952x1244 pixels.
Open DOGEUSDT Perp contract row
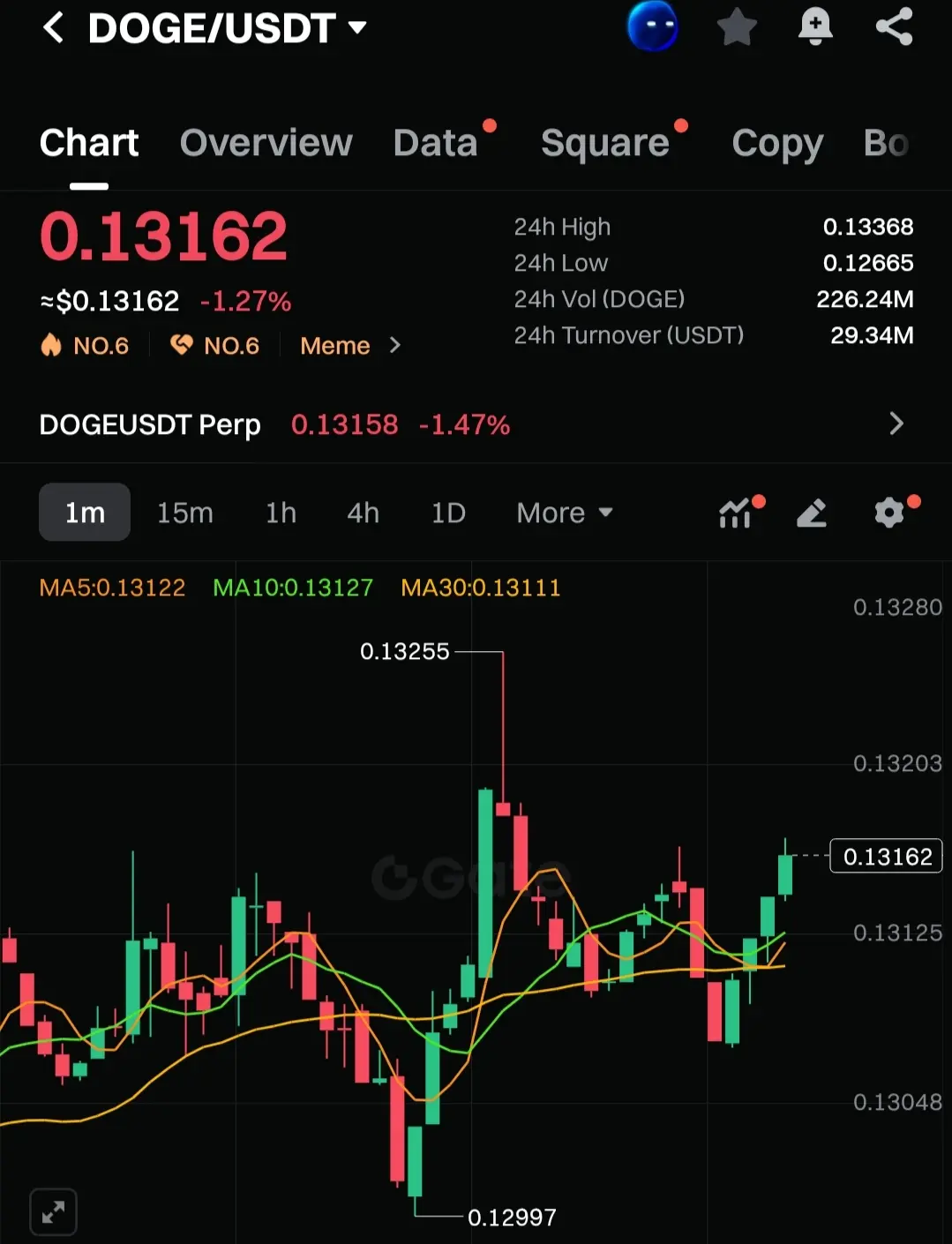[476, 424]
